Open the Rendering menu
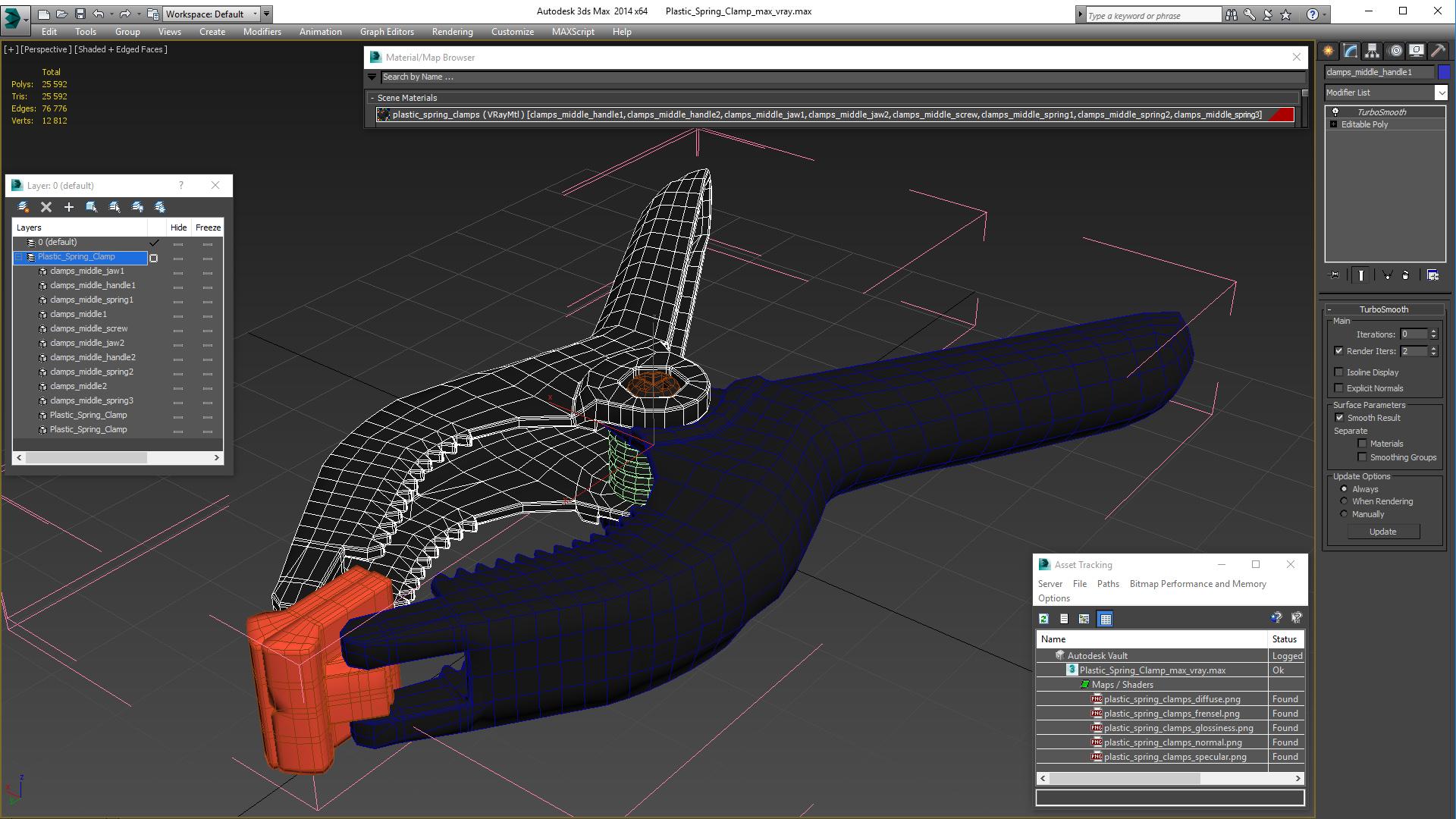This screenshot has width=1456, height=819. [452, 32]
